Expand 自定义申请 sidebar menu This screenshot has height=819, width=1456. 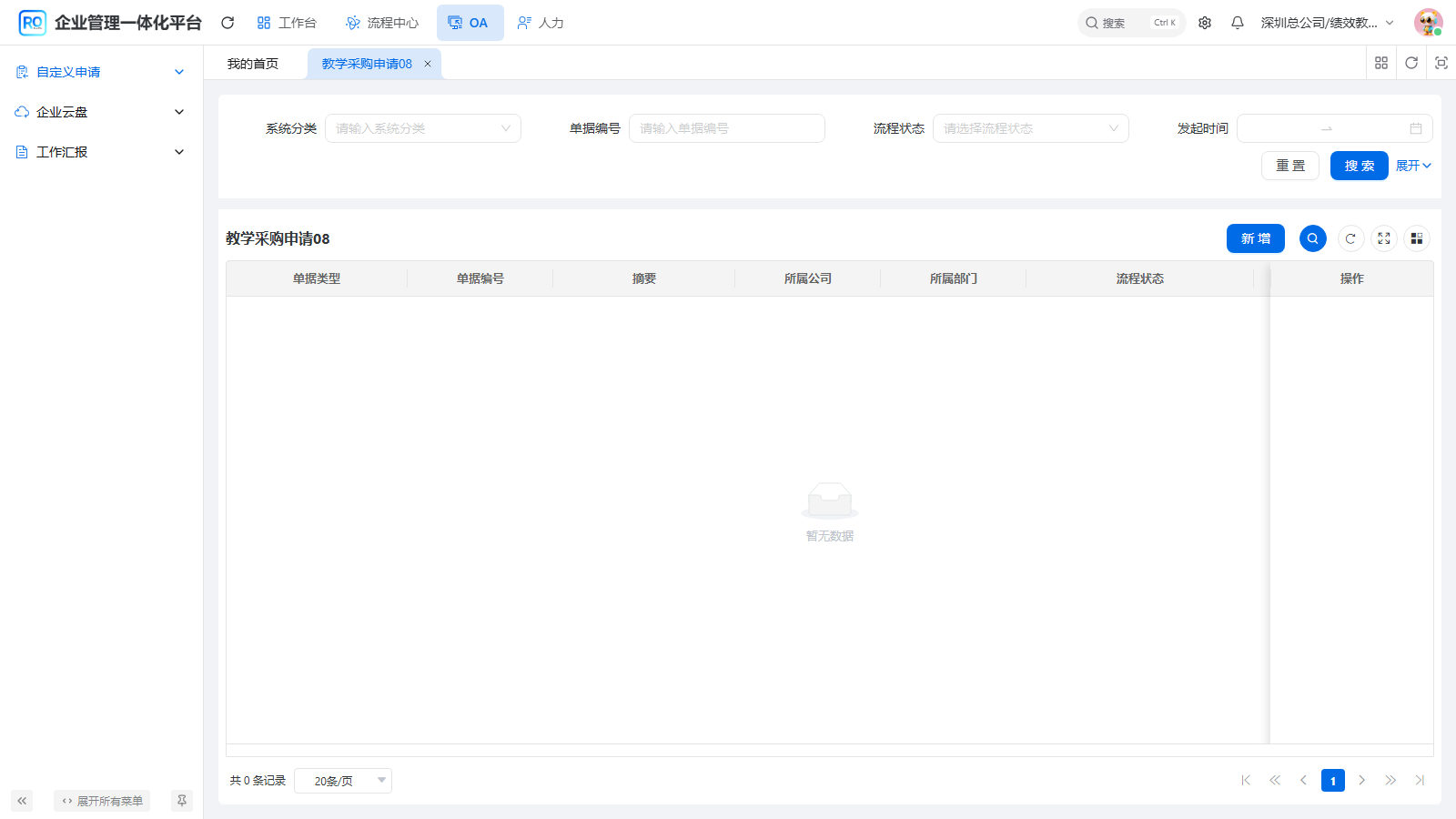pyautogui.click(x=101, y=72)
